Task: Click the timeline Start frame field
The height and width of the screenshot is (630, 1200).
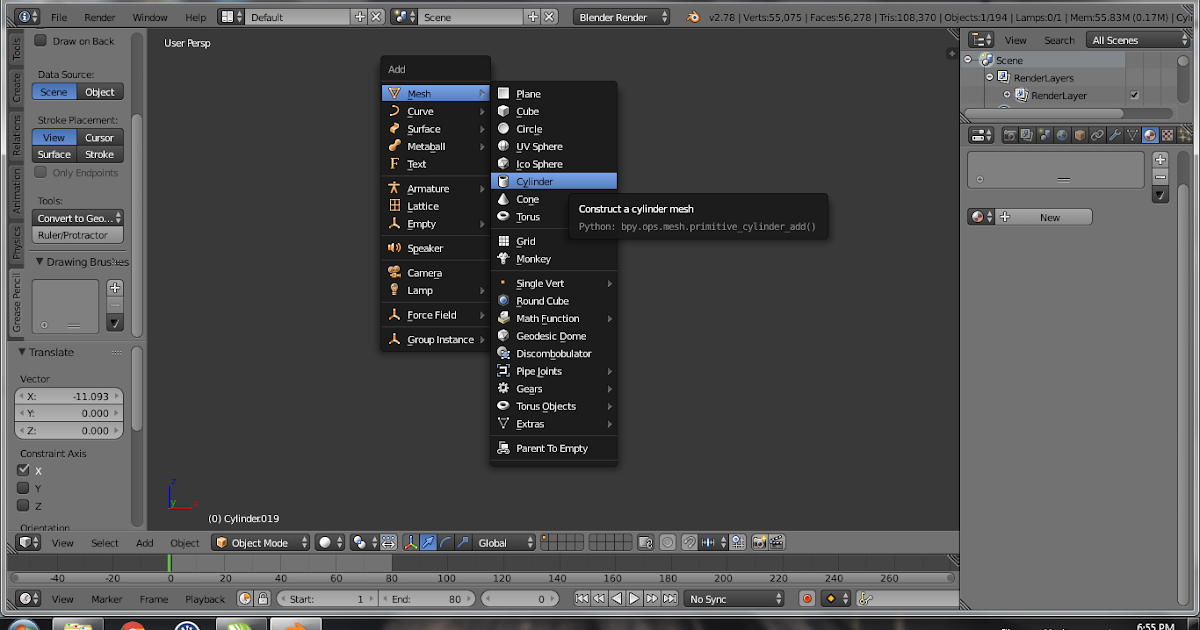Action: tap(325, 599)
